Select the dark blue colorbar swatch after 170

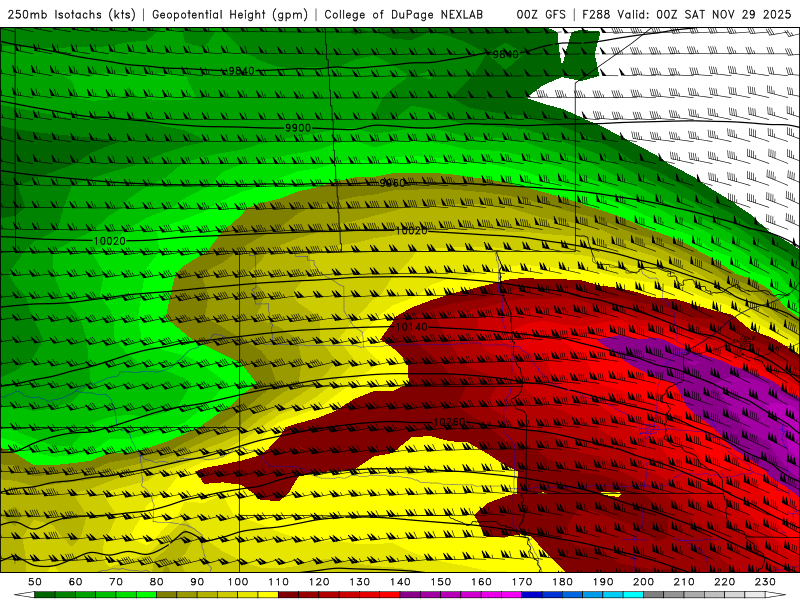click(x=532, y=595)
